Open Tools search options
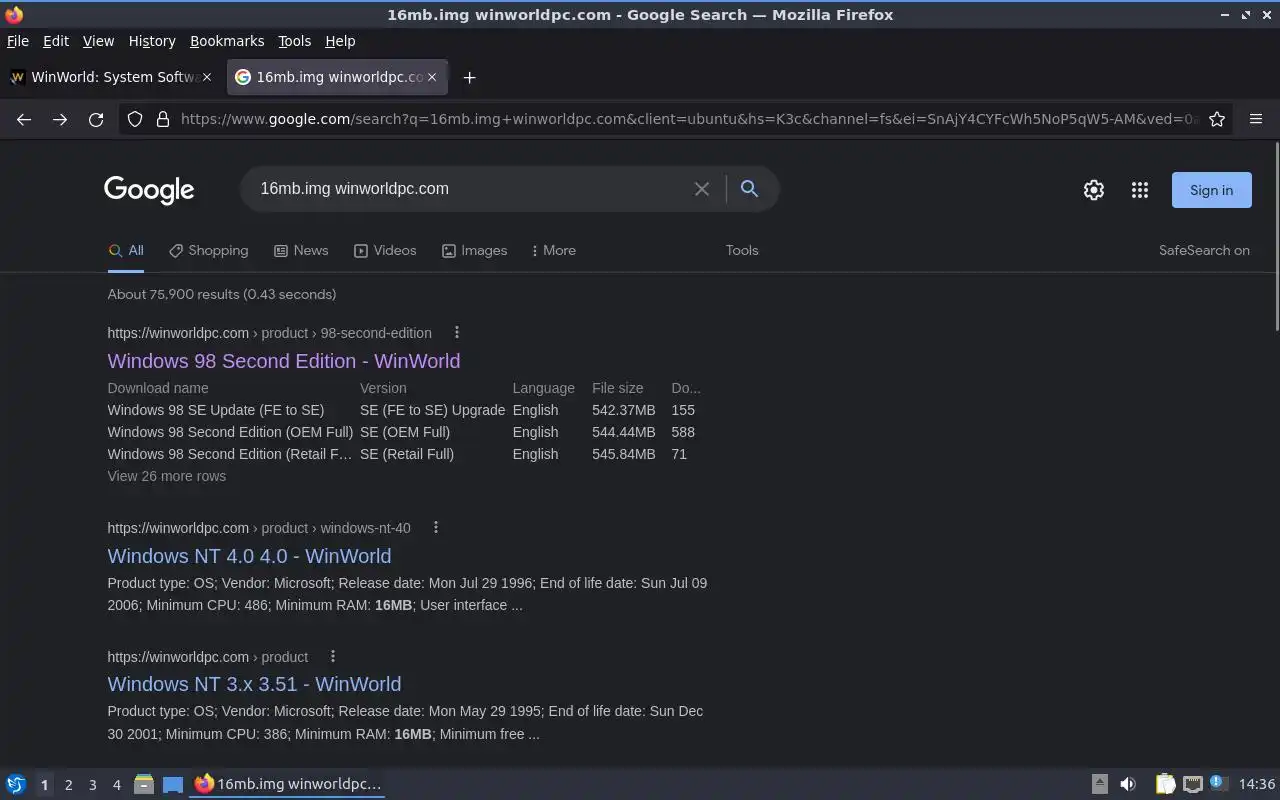Image resolution: width=1280 pixels, height=800 pixels. click(x=742, y=250)
